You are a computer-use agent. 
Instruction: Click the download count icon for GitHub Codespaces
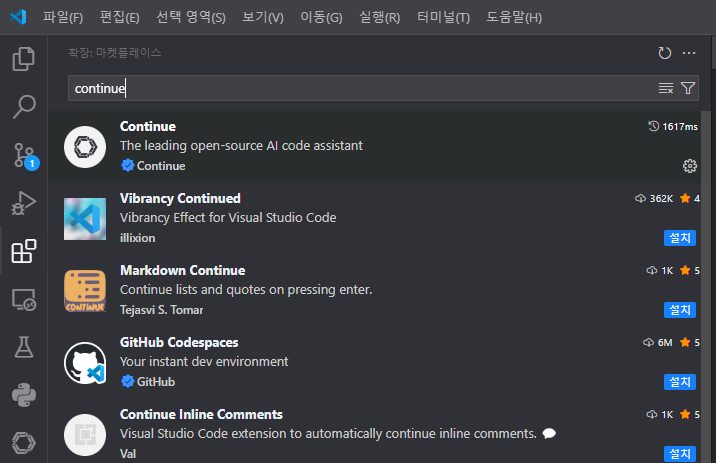[648, 342]
